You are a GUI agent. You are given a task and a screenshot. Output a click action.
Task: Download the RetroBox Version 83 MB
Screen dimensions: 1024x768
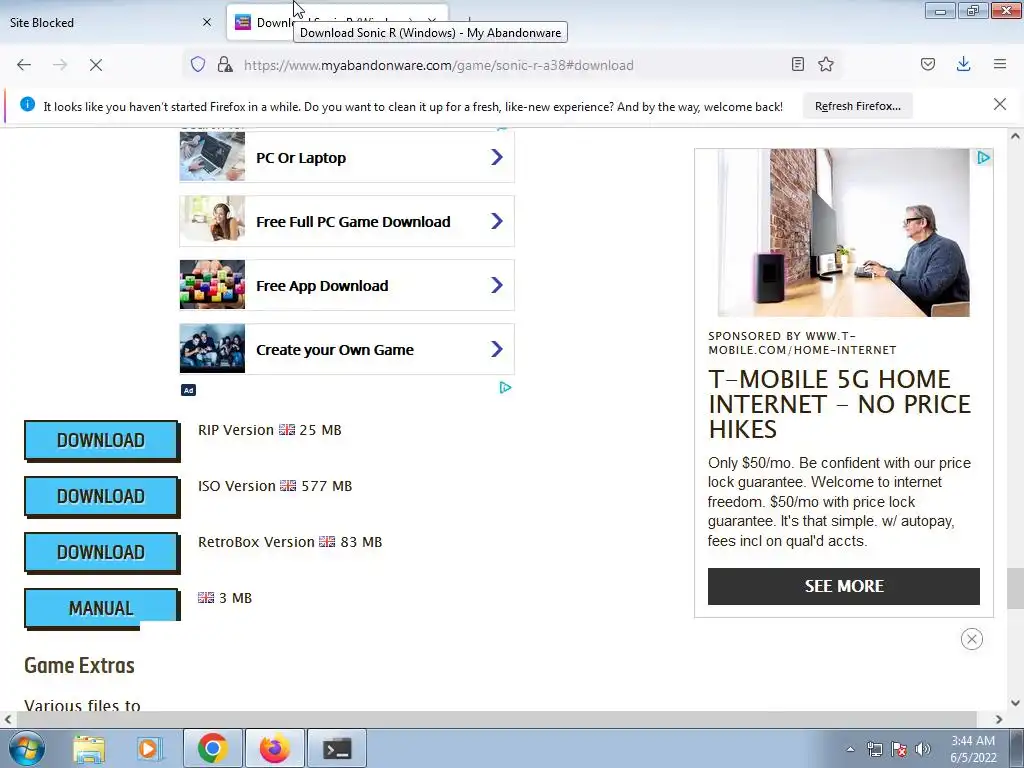pyautogui.click(x=101, y=552)
